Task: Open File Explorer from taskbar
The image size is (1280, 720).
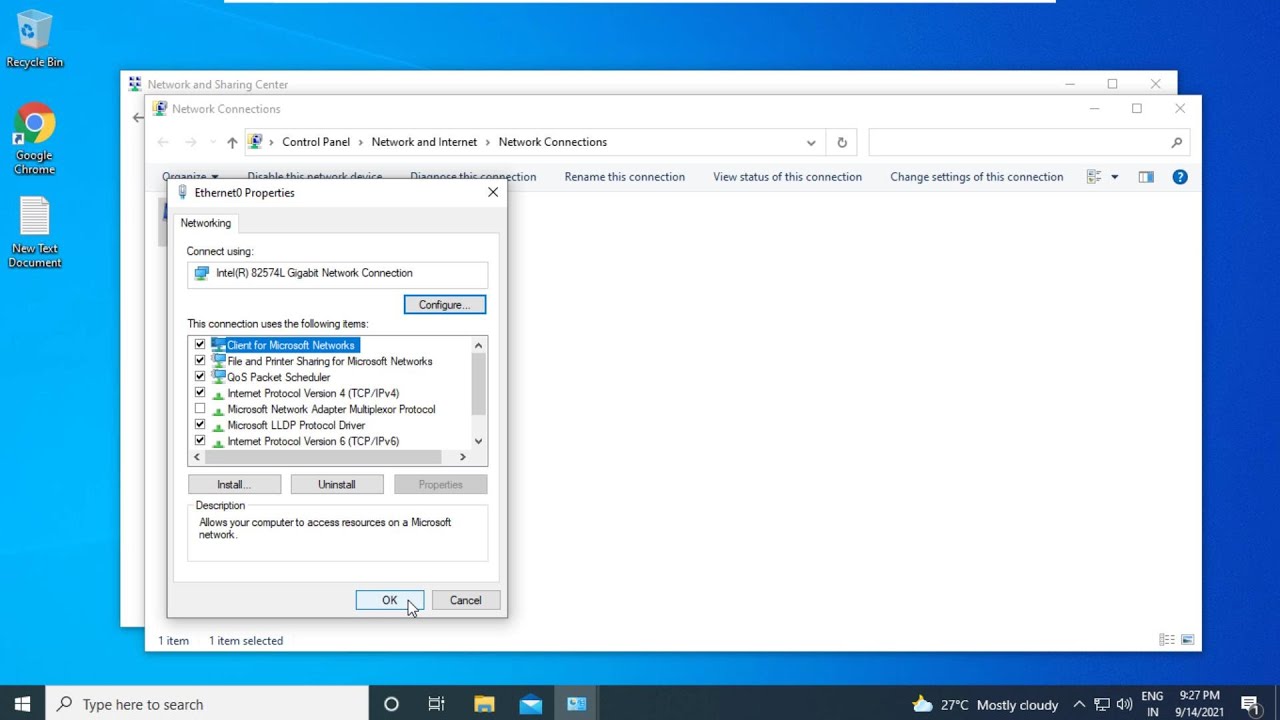Action: [484, 704]
